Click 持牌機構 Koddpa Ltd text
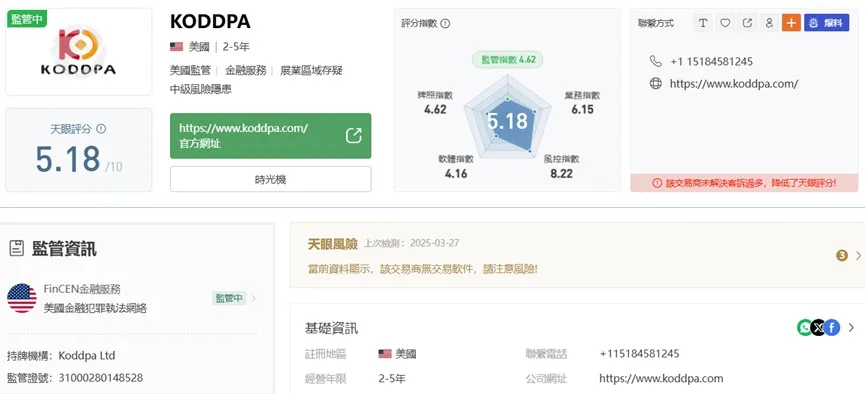The width and height of the screenshot is (865, 394). click(x=61, y=355)
